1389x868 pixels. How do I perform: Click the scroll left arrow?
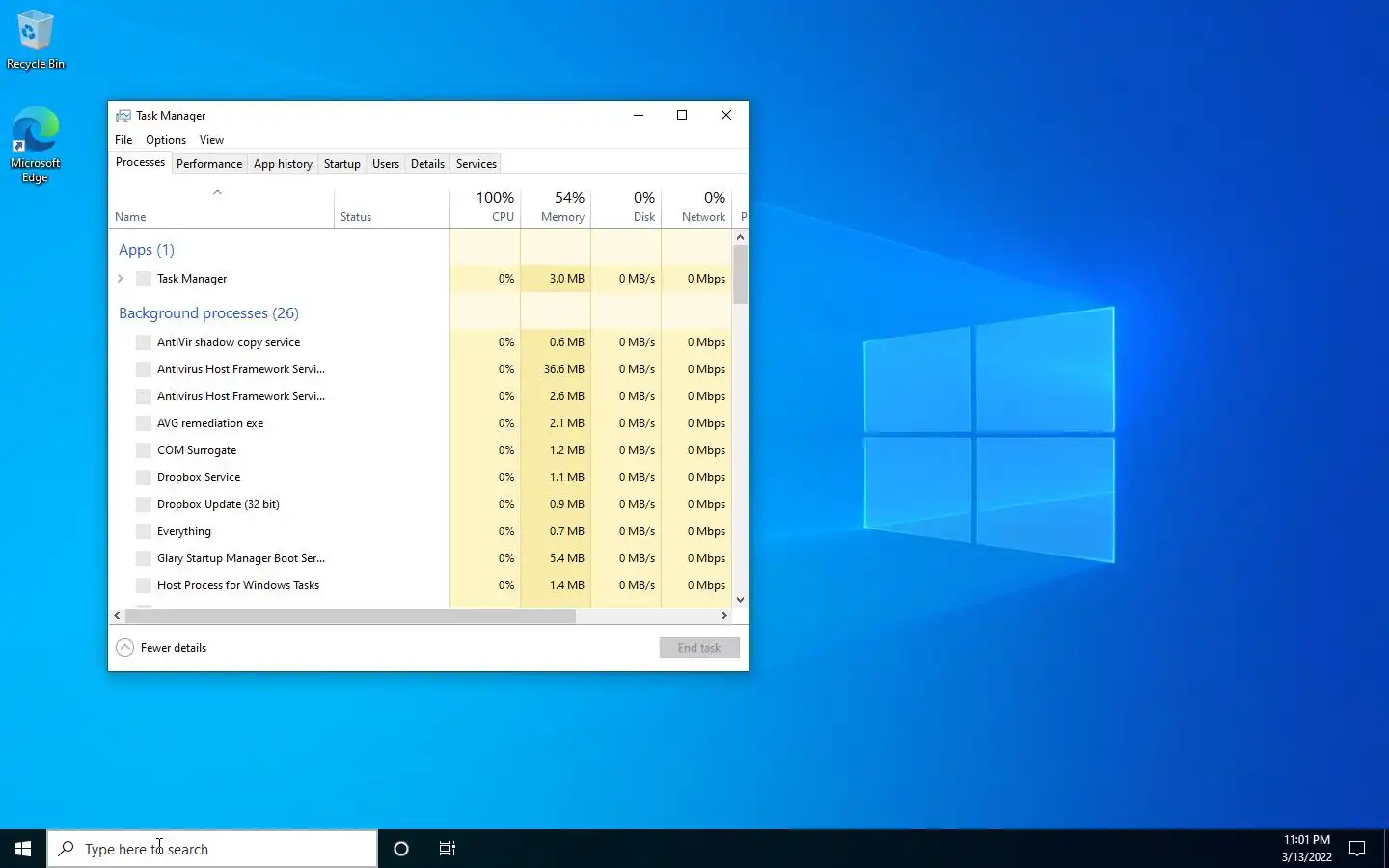[x=117, y=615]
